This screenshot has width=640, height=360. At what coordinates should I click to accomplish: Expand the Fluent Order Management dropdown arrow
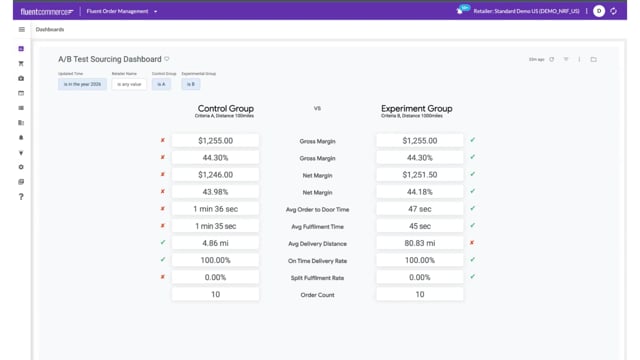pos(156,11)
